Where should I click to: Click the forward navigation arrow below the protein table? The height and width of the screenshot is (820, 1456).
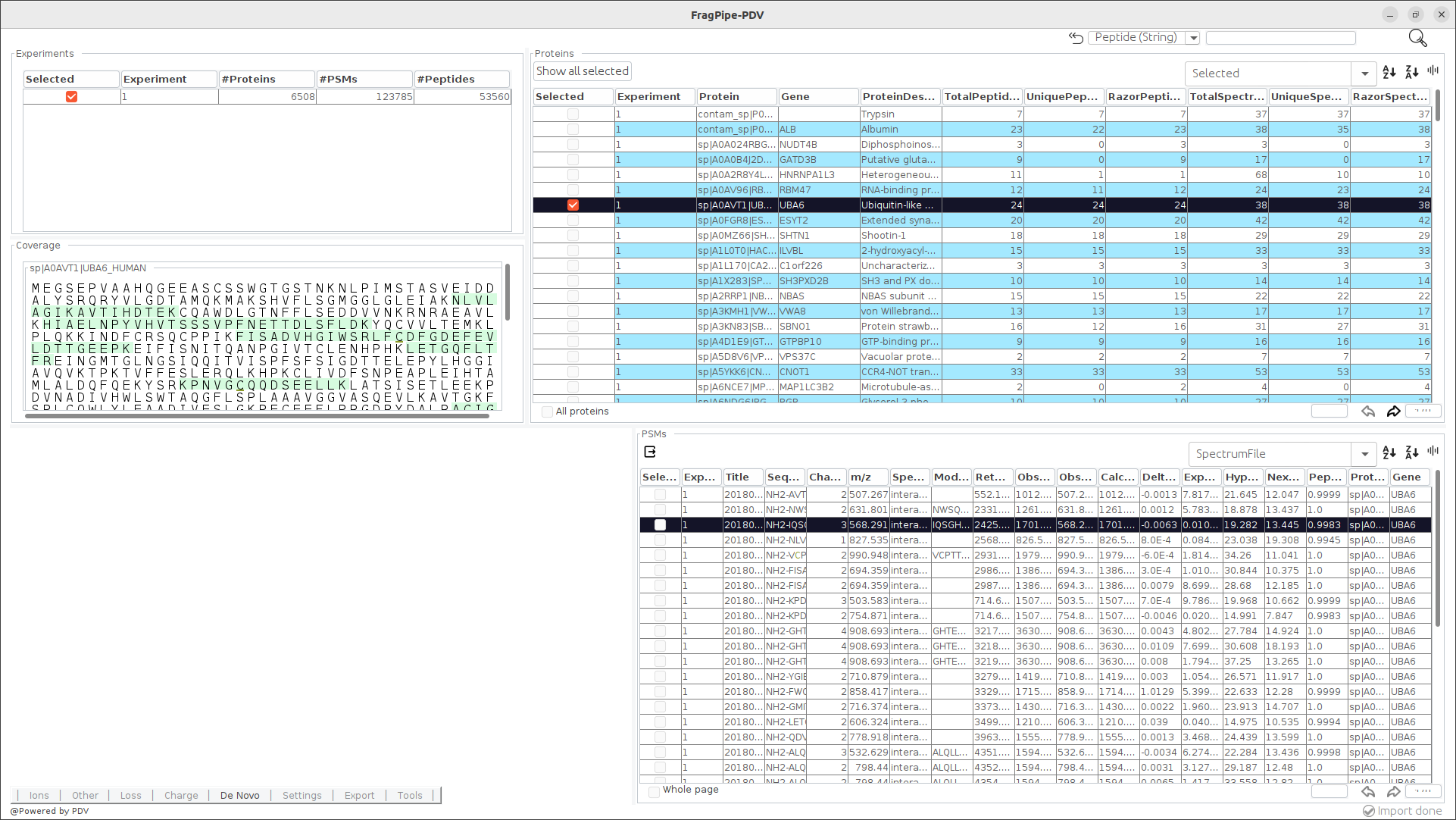click(1394, 412)
